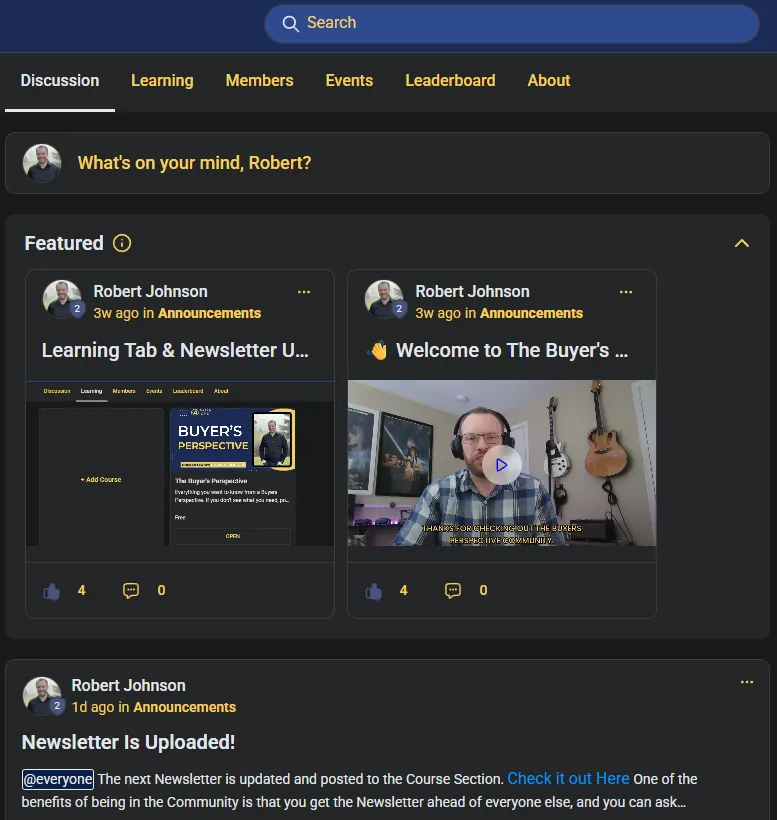Click Robert Johnson name on Newsletter Is Uploaded post
Image resolution: width=777 pixels, height=820 pixels.
tap(129, 685)
